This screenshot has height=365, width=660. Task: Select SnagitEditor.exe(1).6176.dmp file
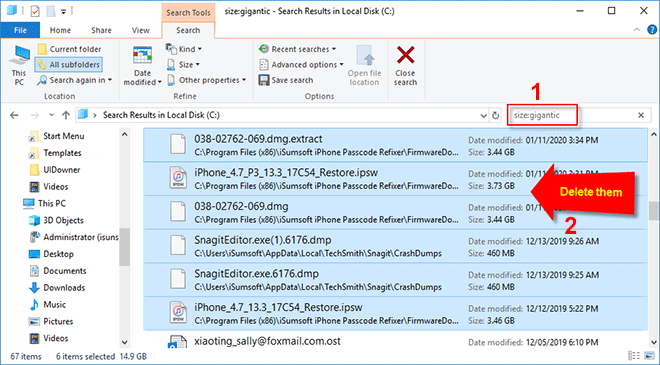395,246
